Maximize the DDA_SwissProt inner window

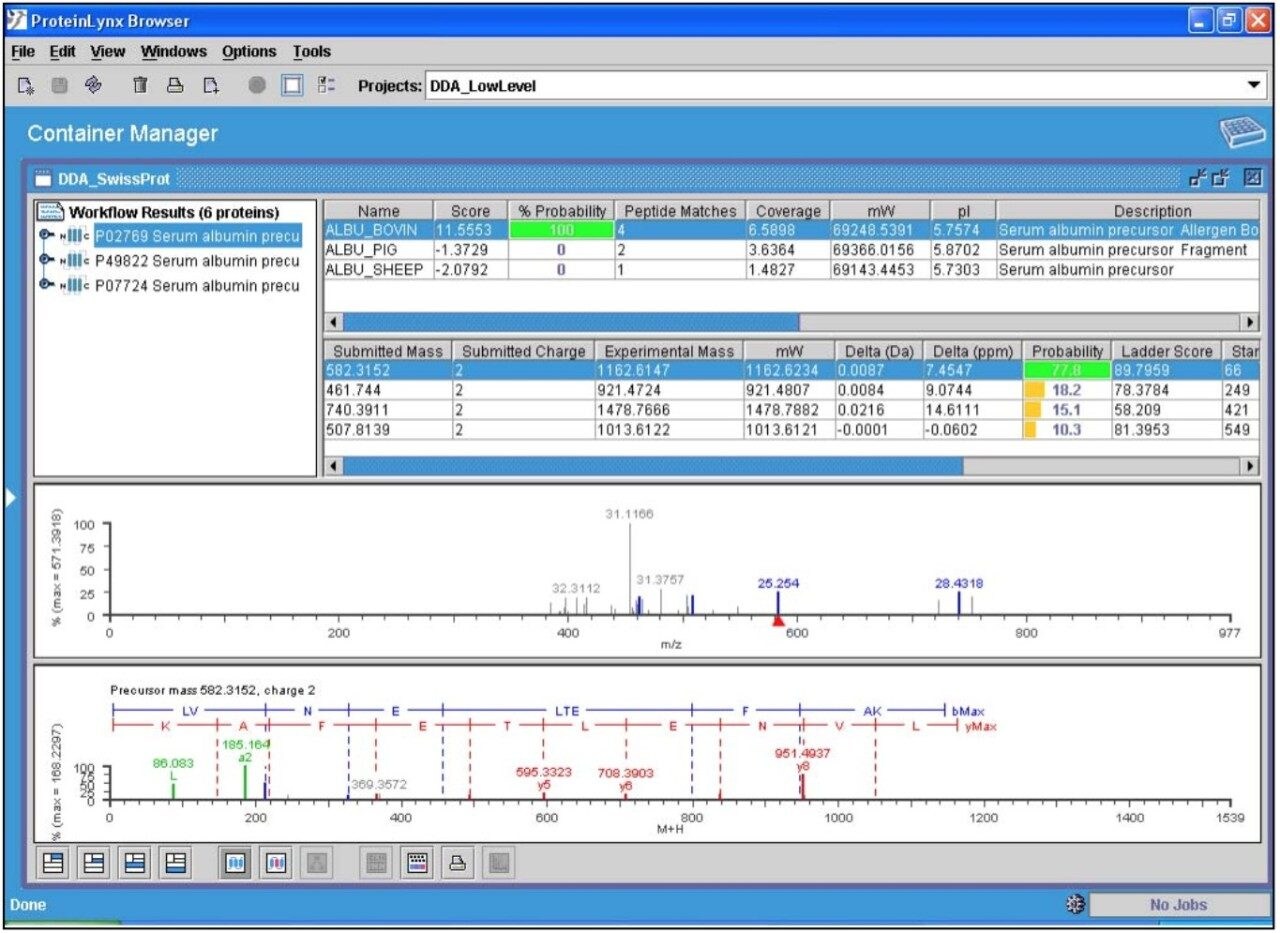[1253, 179]
